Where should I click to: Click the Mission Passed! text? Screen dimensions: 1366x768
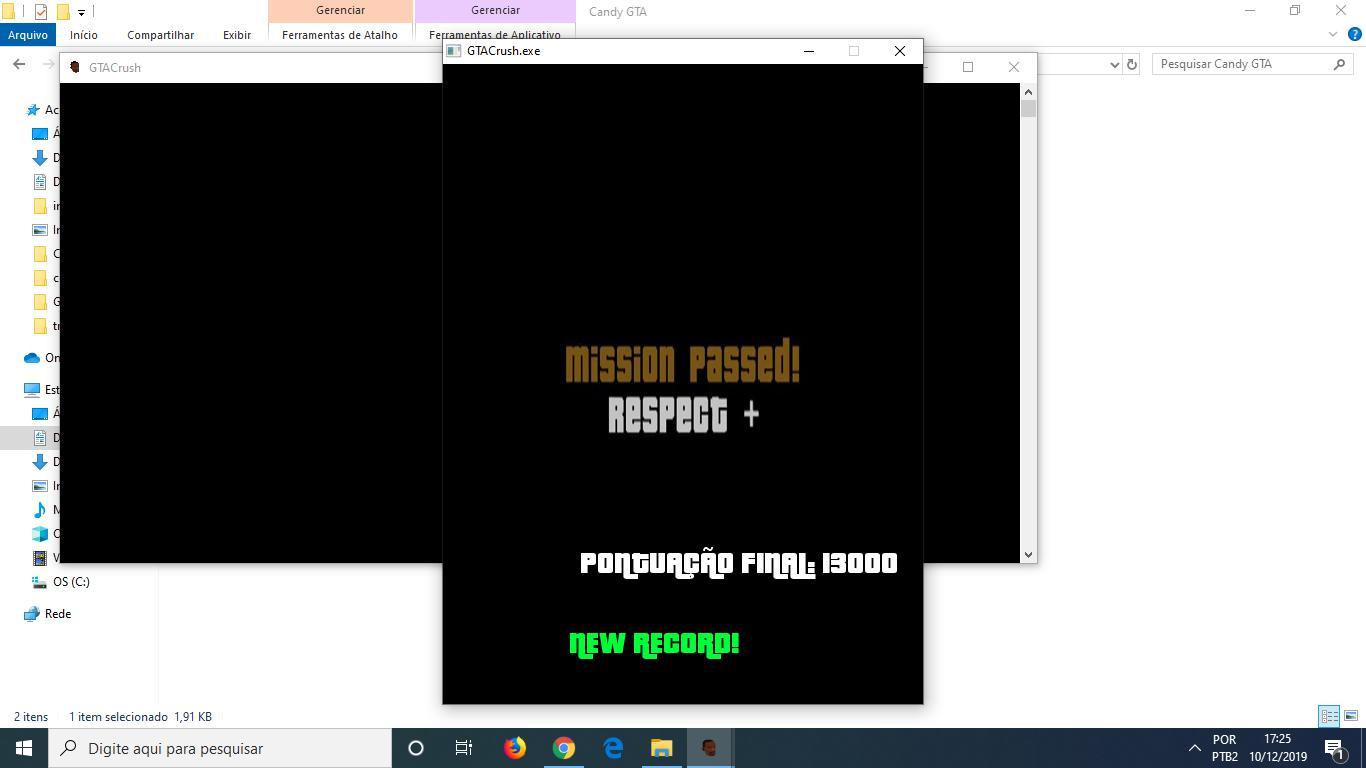tap(683, 362)
